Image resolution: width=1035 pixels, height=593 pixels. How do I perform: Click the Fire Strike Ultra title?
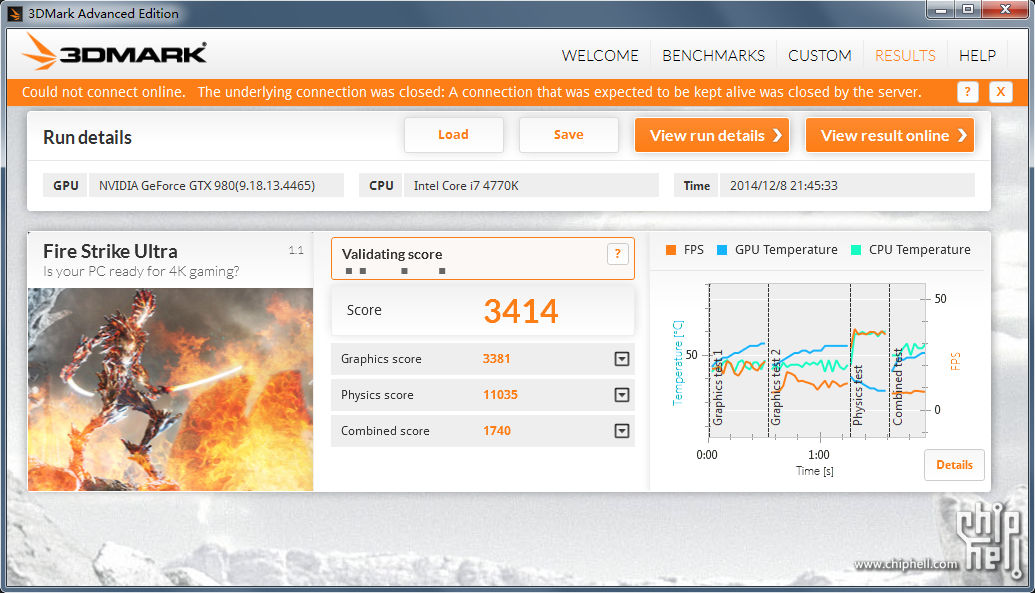[110, 252]
